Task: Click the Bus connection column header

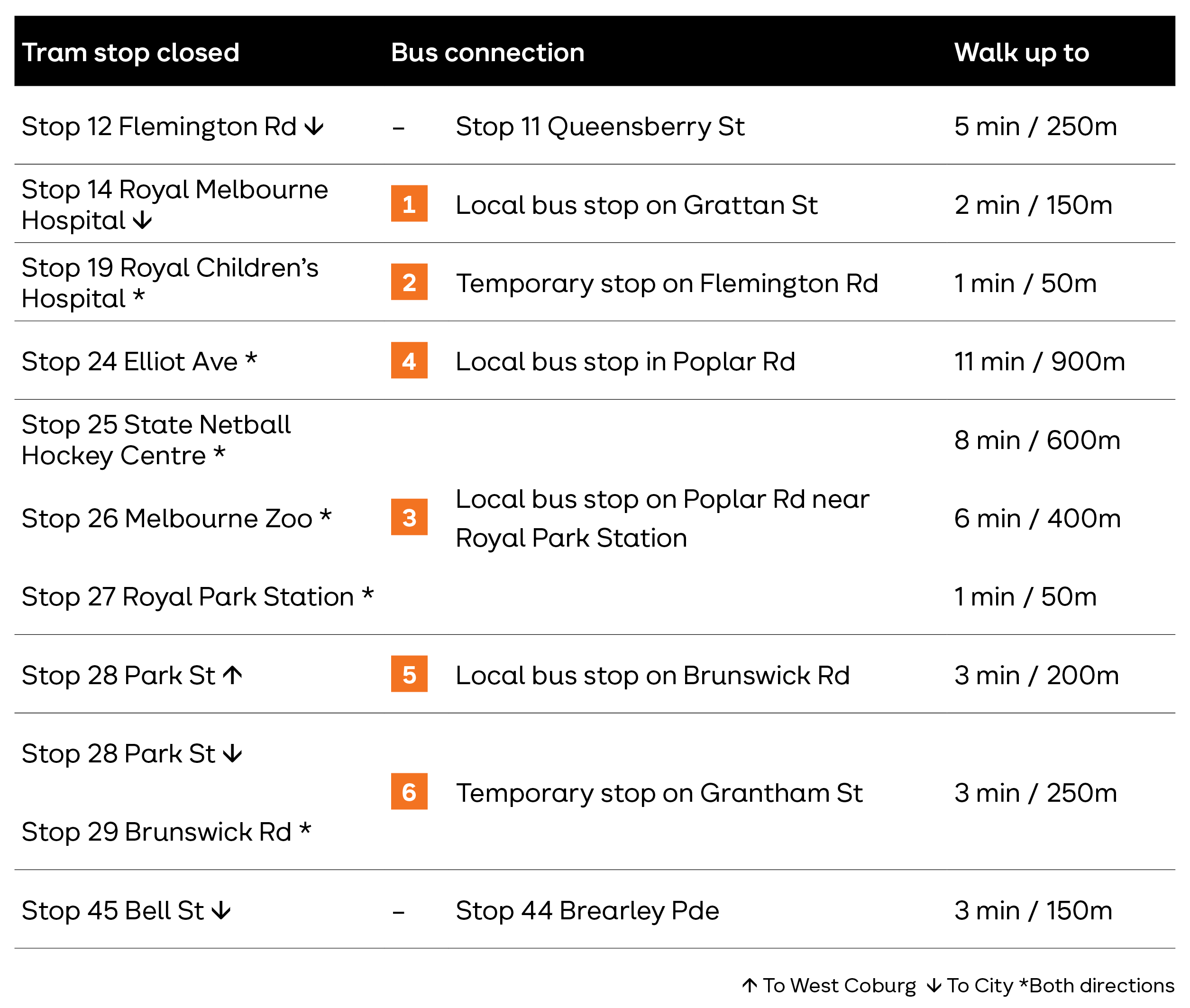Action: point(488,53)
